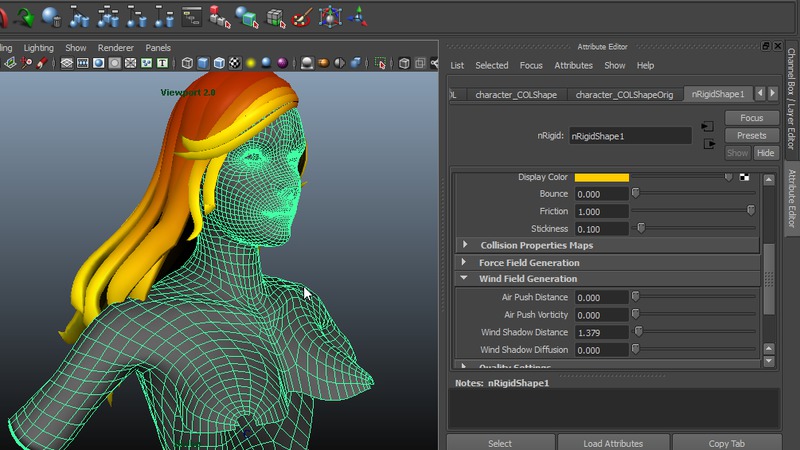Toggle the viewport grid display icon
The height and width of the screenshot is (450, 800).
point(67,63)
